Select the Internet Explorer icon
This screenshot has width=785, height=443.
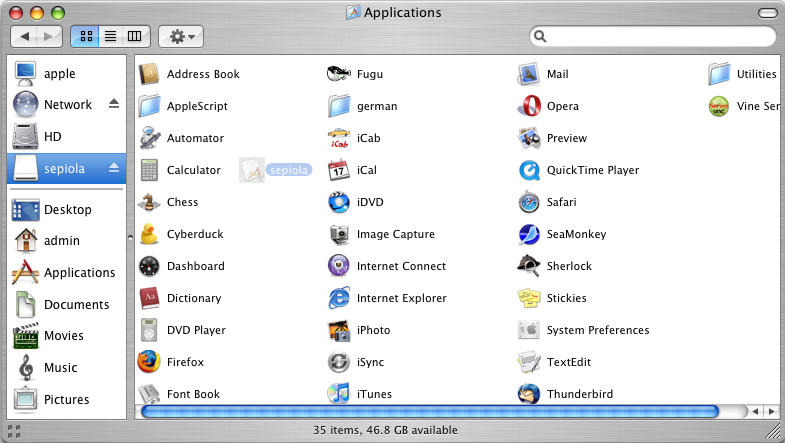(x=339, y=298)
